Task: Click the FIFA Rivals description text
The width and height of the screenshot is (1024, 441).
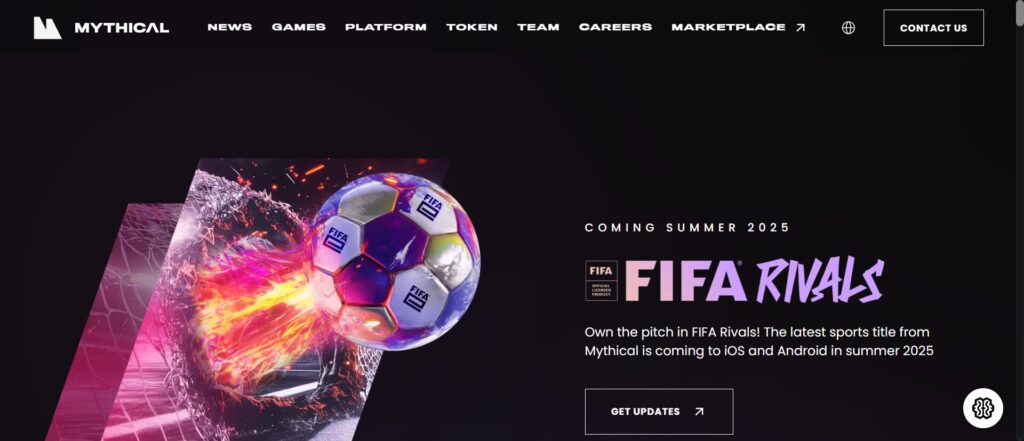Action: (759, 342)
